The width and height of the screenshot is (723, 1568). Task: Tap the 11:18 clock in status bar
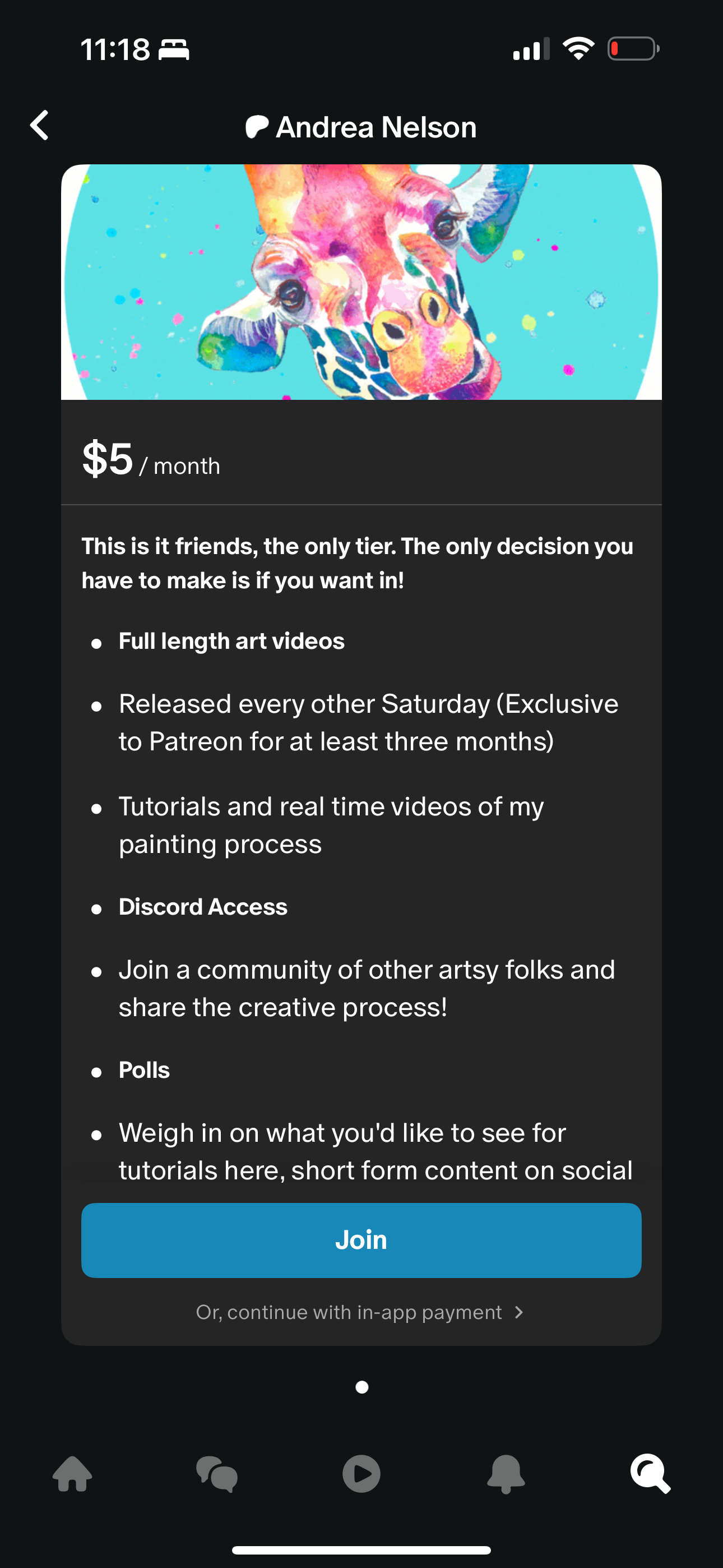click(115, 49)
